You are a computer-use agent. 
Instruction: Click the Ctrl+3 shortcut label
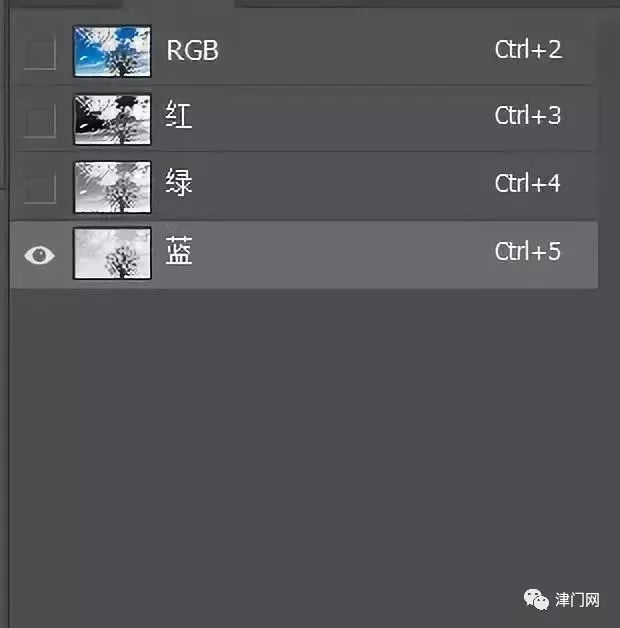[x=528, y=117]
